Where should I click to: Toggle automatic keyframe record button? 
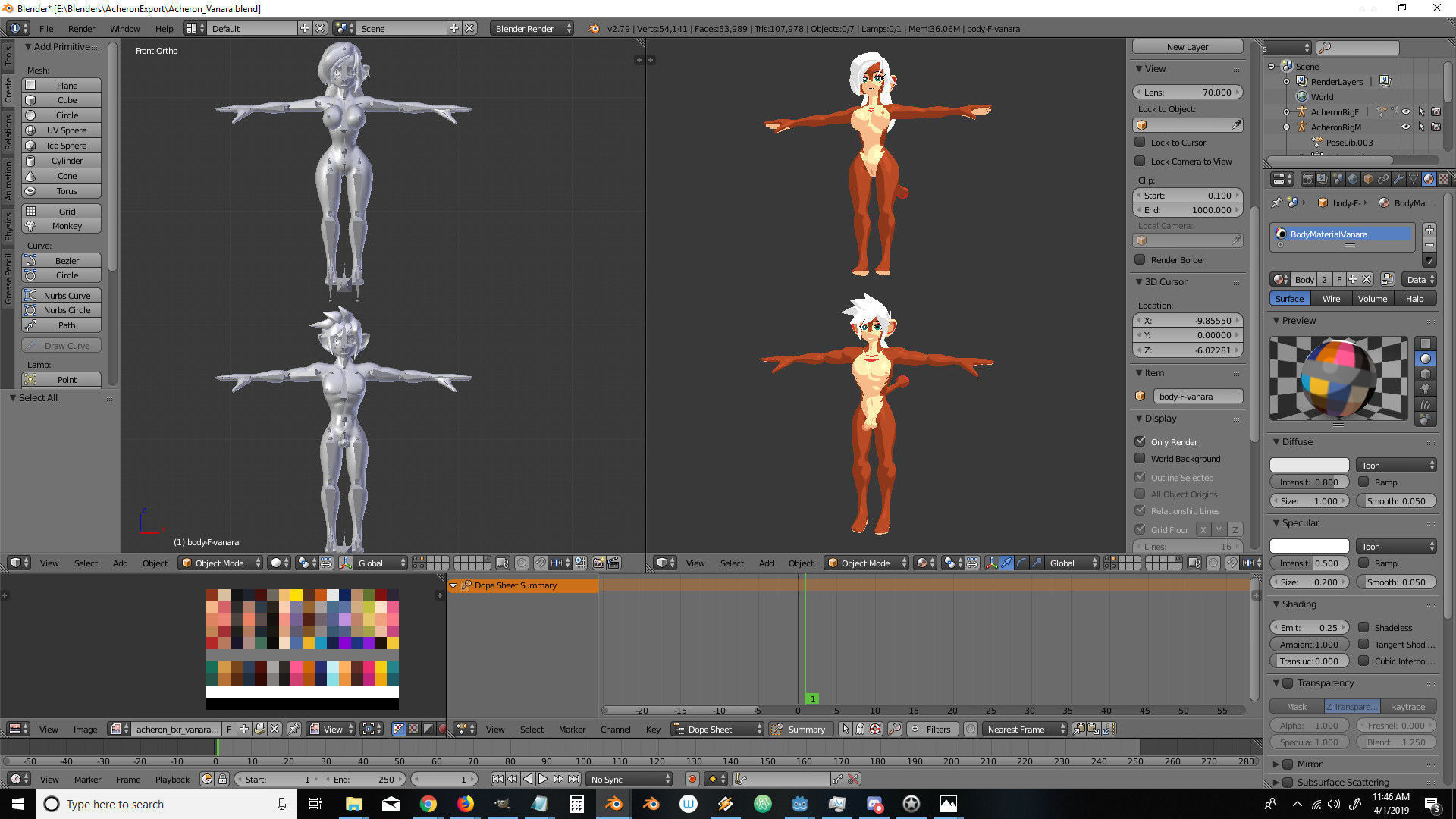[x=692, y=779]
